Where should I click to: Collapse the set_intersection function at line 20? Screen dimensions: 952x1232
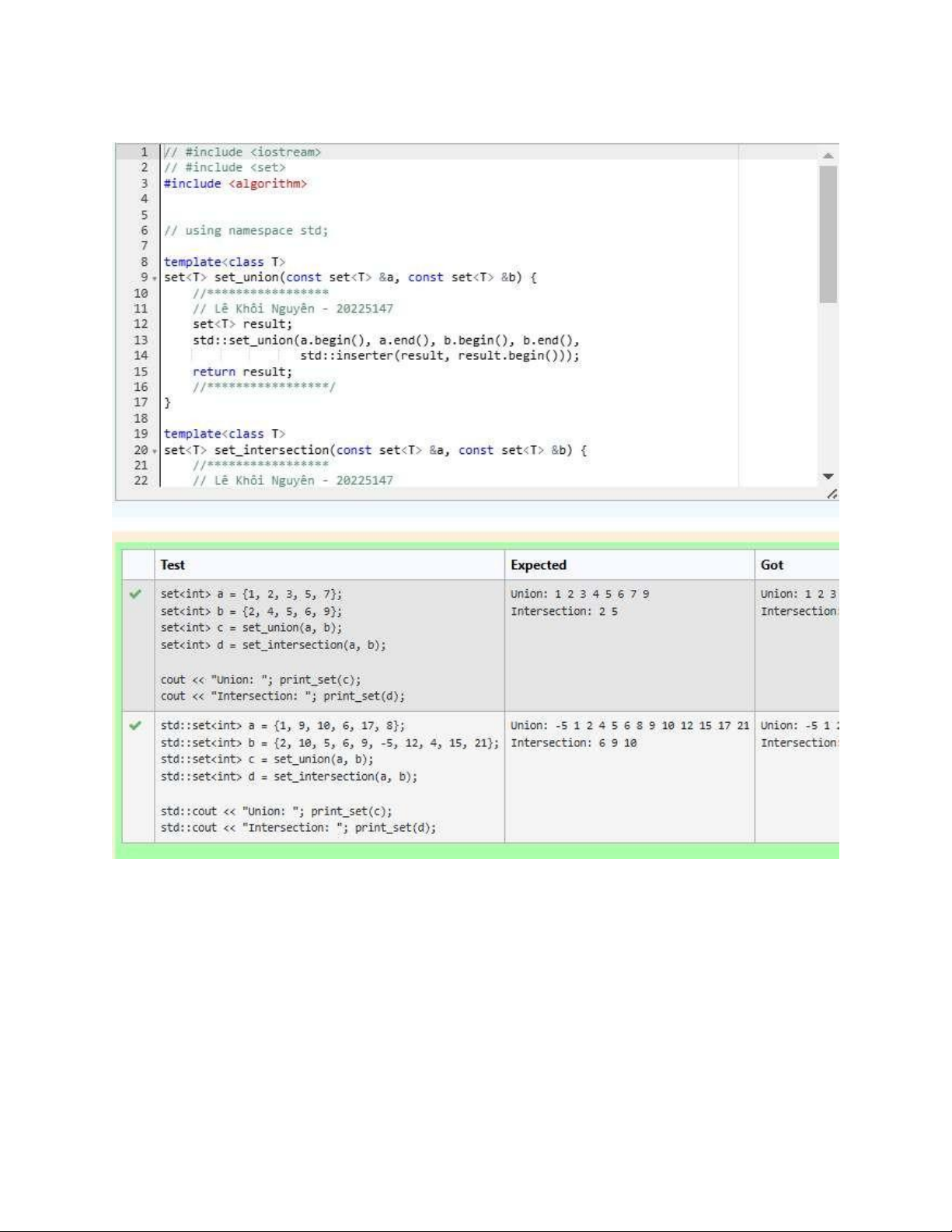pyautogui.click(x=155, y=451)
